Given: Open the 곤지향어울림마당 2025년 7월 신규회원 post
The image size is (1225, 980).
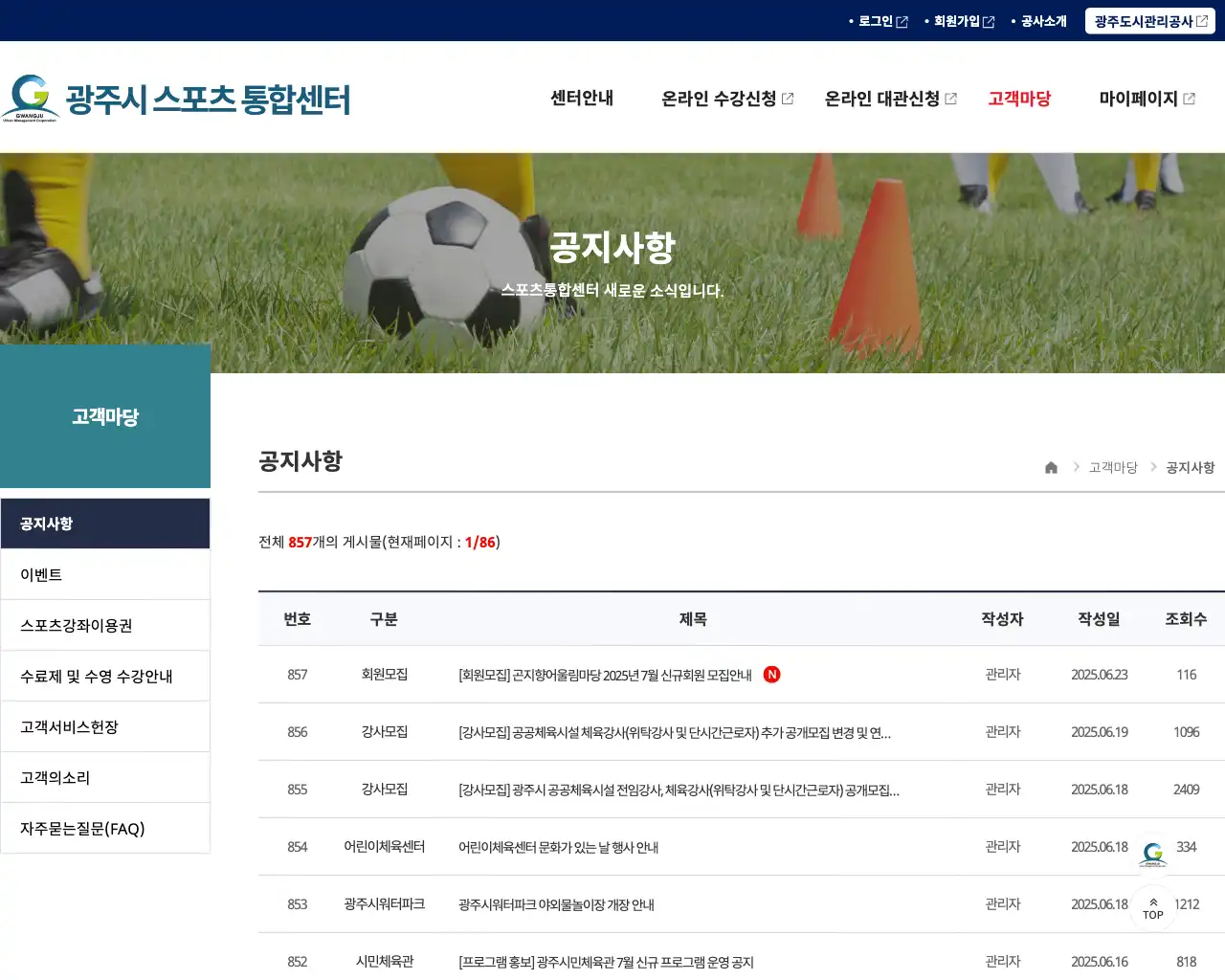Looking at the screenshot, I should [x=605, y=675].
